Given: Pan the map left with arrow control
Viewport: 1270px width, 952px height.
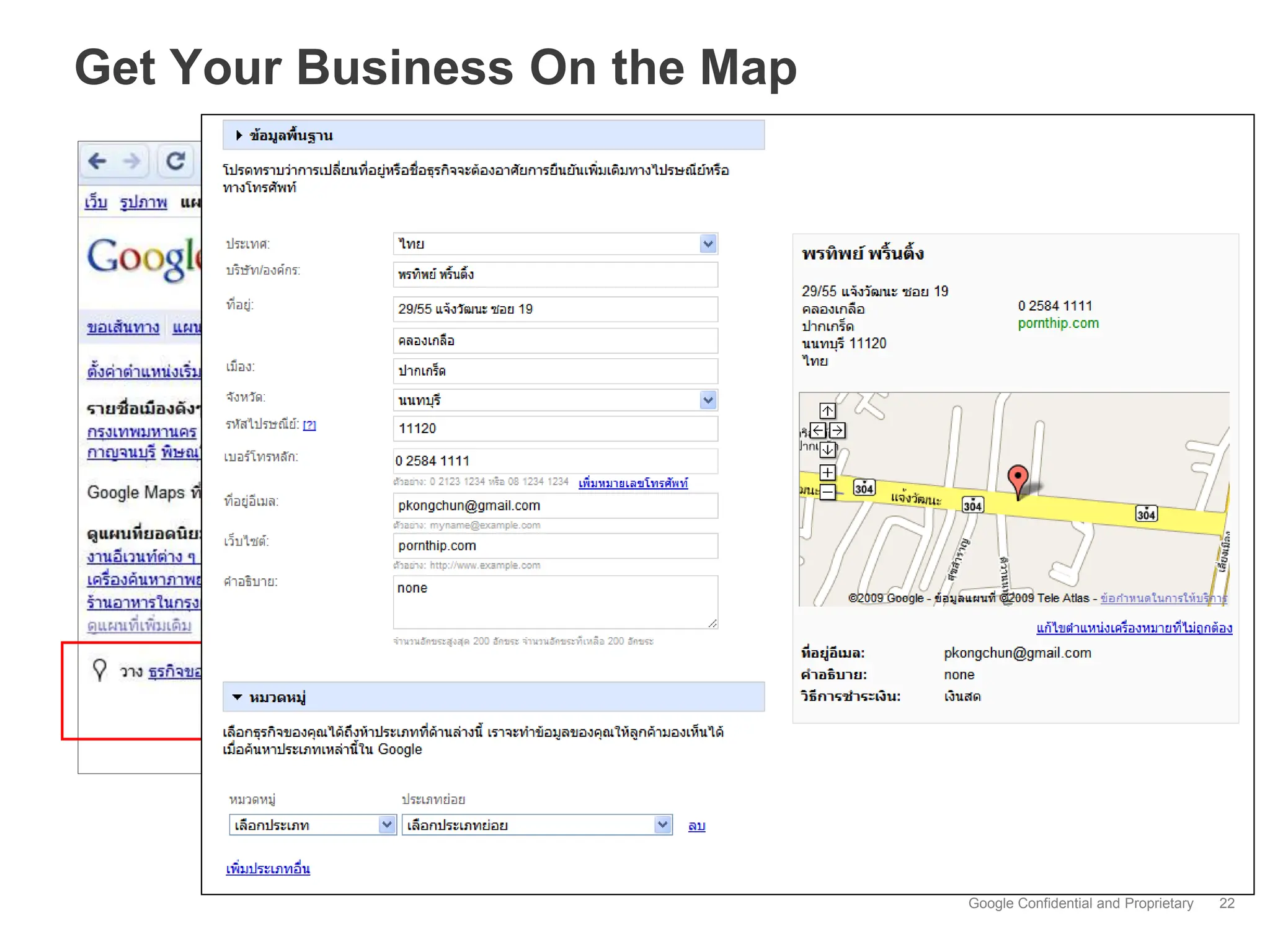Looking at the screenshot, I should [818, 430].
